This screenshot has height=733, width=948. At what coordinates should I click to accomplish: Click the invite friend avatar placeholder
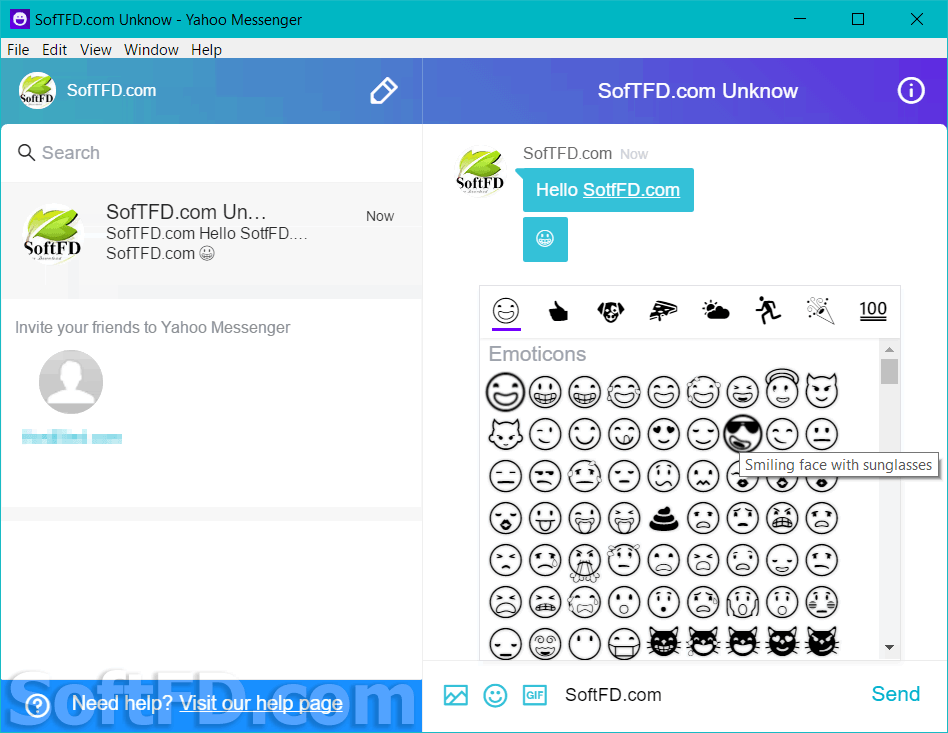tap(71, 382)
